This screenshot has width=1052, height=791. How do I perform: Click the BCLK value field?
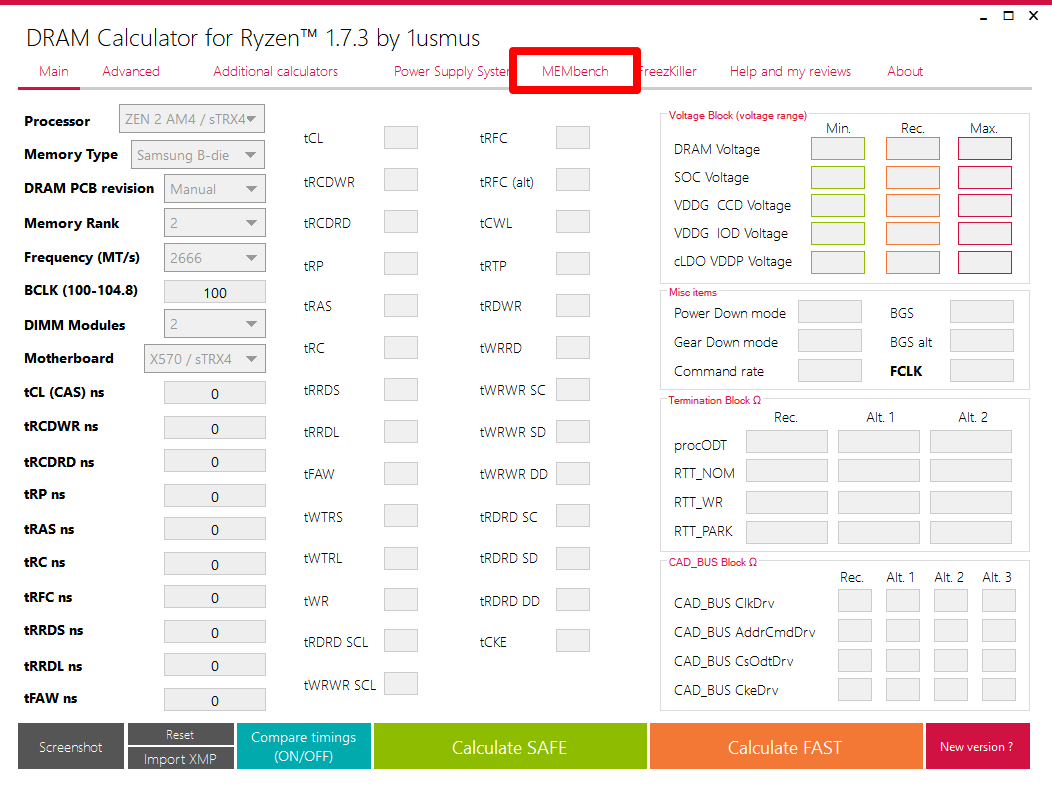[215, 293]
